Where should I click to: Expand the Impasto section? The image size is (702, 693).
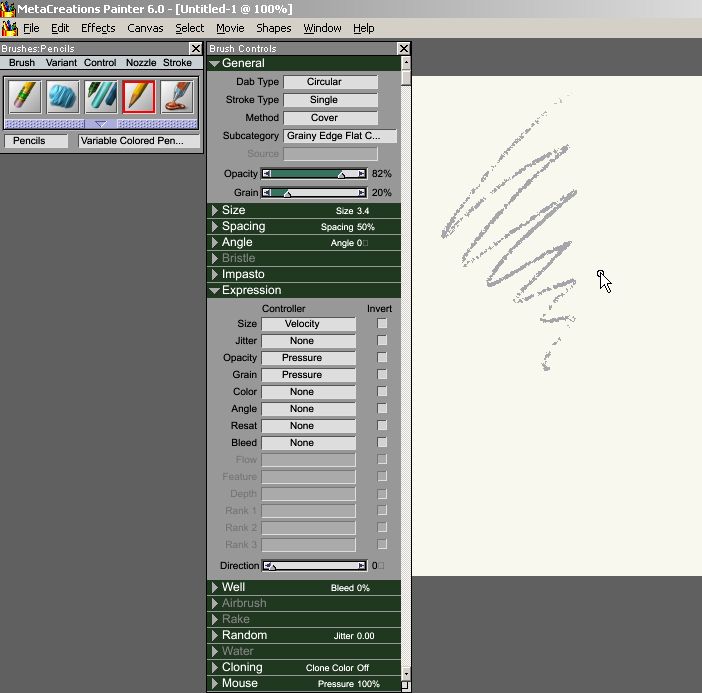pos(214,274)
